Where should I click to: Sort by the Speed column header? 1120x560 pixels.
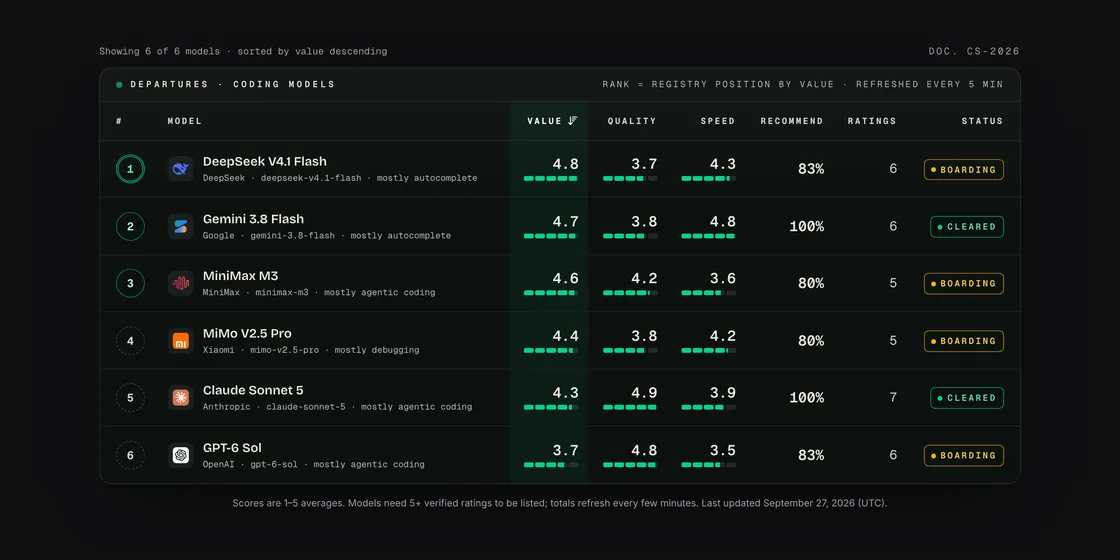click(x=717, y=121)
